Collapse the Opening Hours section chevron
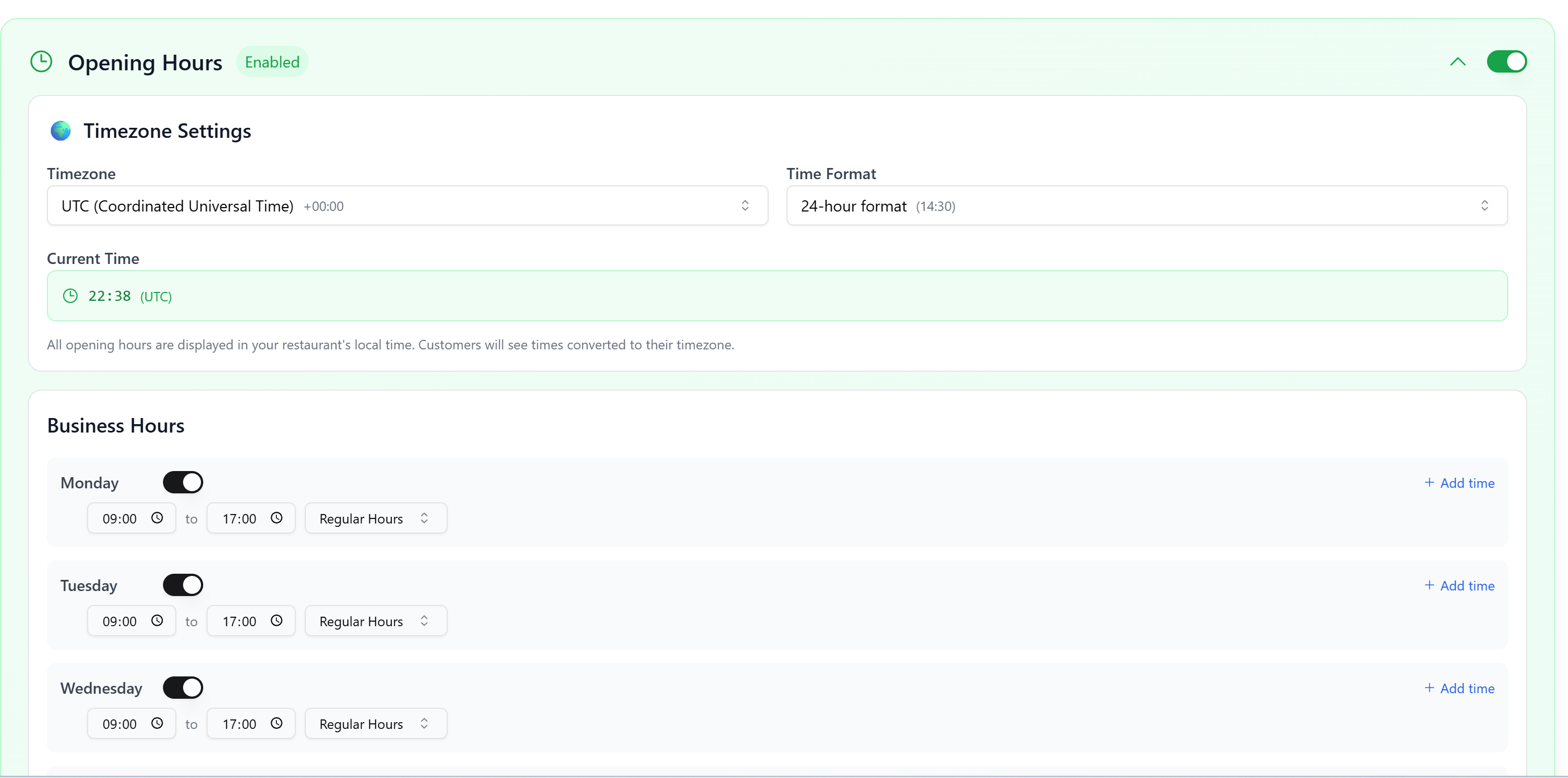Screen dimensions: 1568x778 [1457, 61]
